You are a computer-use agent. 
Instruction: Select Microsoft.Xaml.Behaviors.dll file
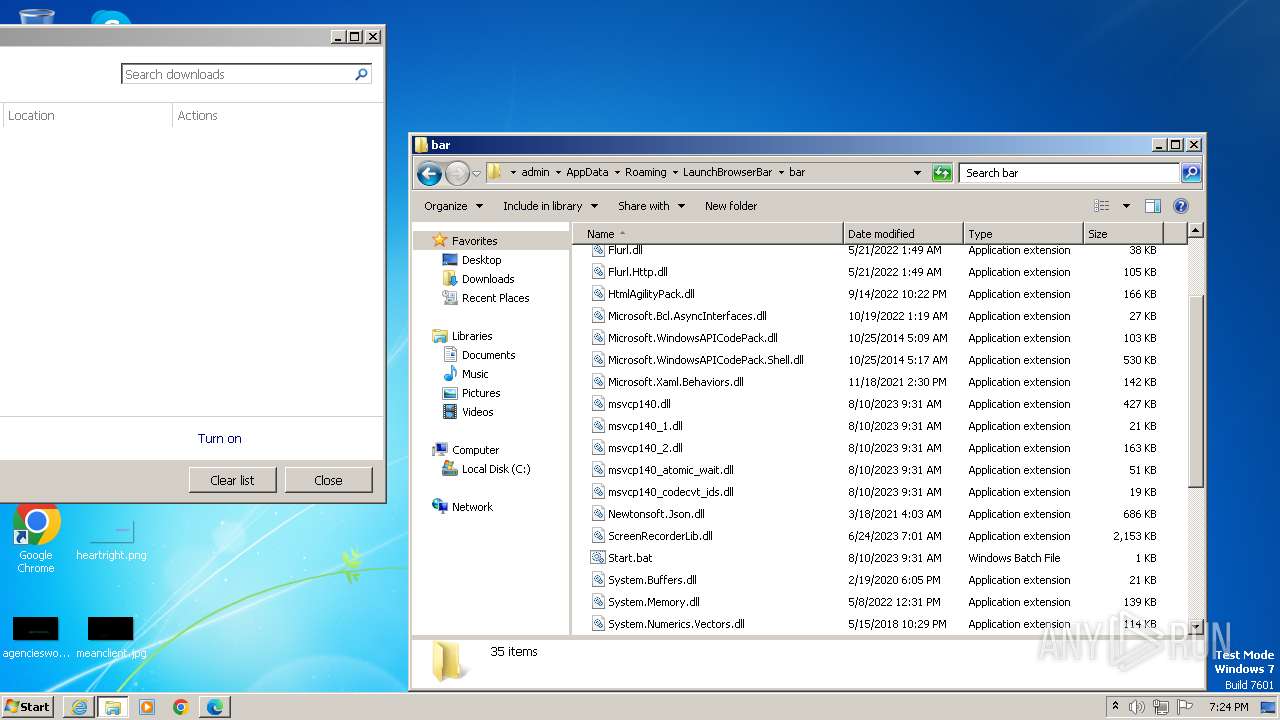click(x=675, y=382)
